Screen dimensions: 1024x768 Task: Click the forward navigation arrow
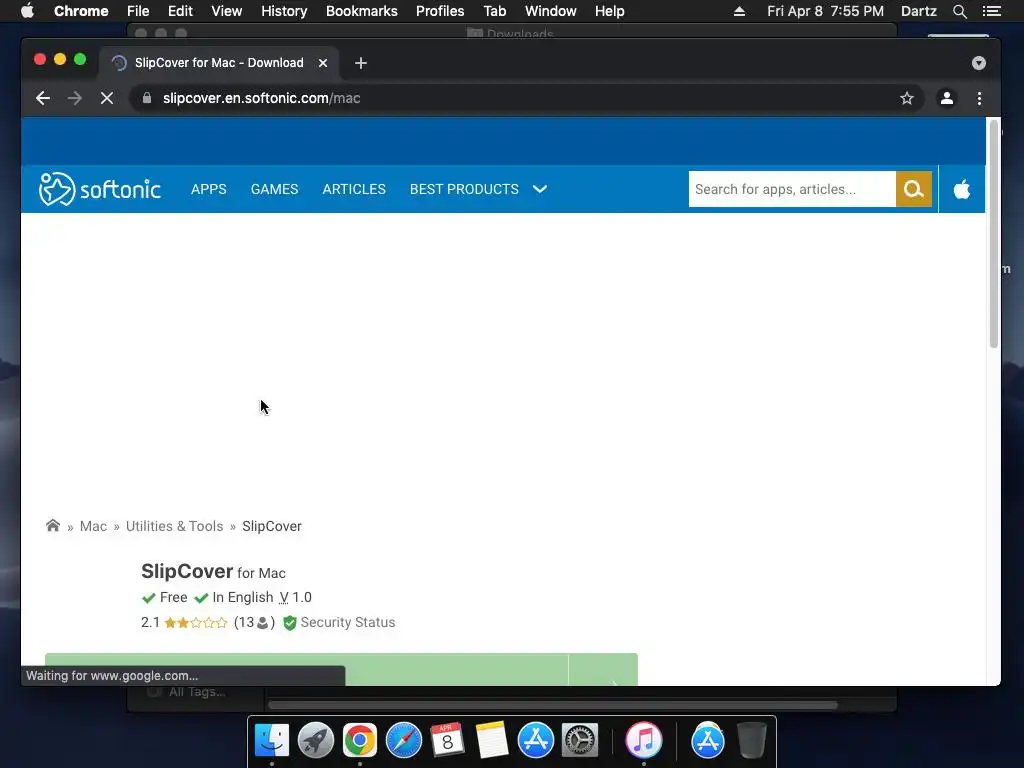[x=74, y=98]
